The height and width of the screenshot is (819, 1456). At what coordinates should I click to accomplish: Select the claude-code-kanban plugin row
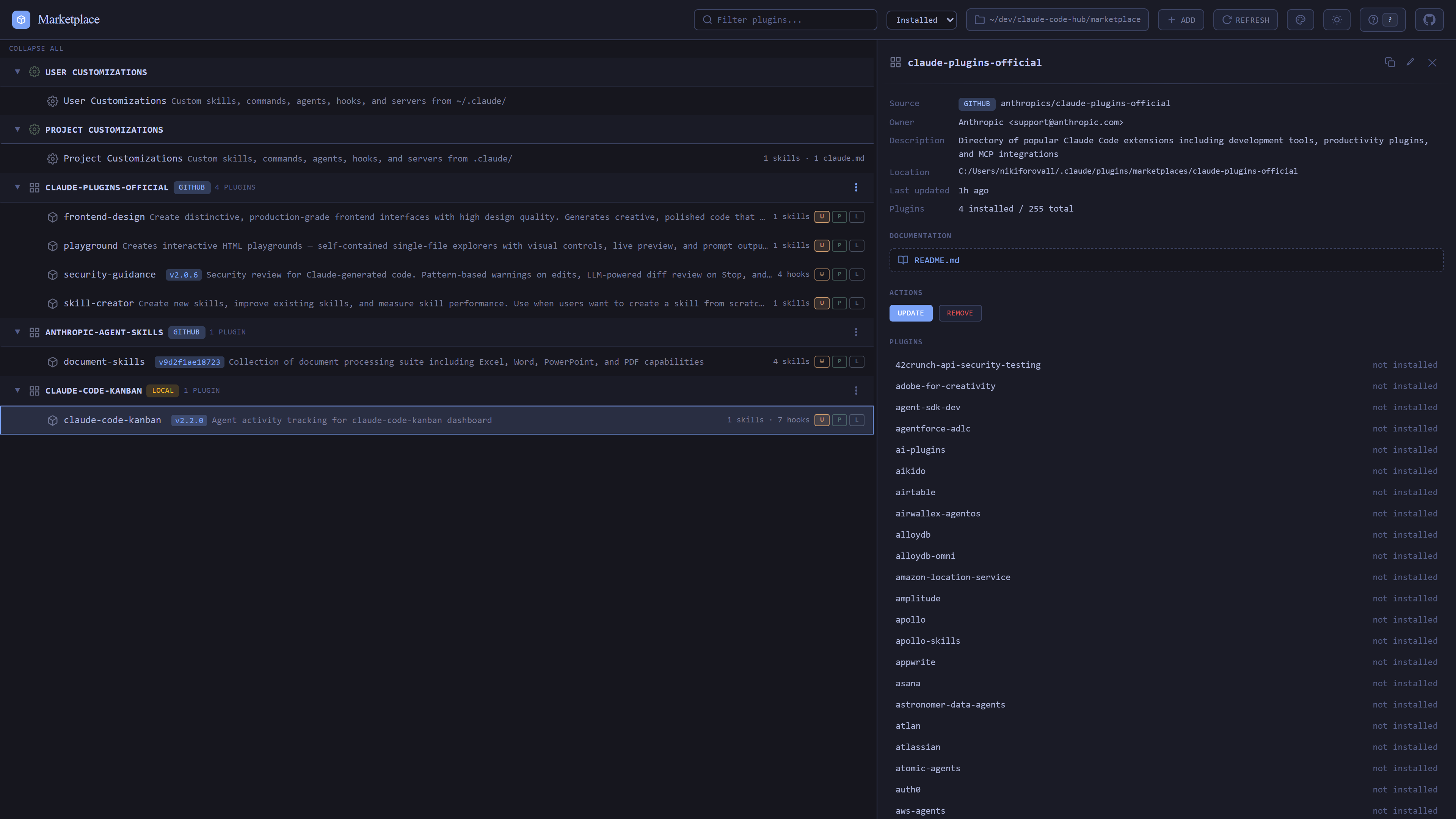[x=437, y=420]
